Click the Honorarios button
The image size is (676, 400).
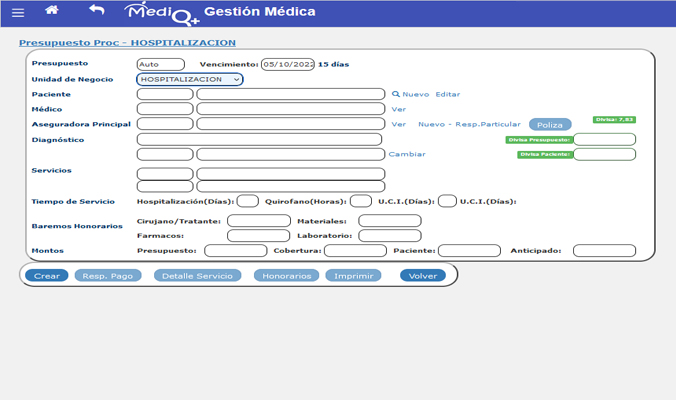[286, 275]
